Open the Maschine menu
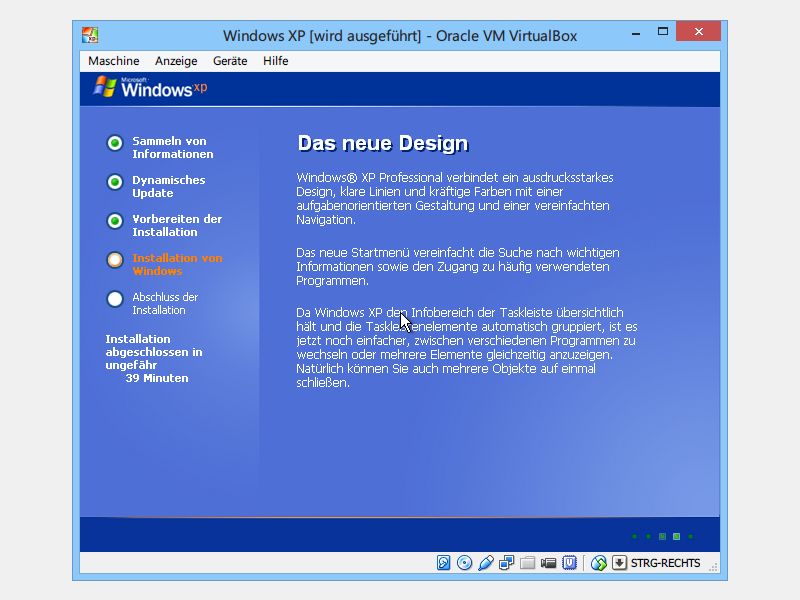Viewport: 800px width, 600px height. [113, 61]
